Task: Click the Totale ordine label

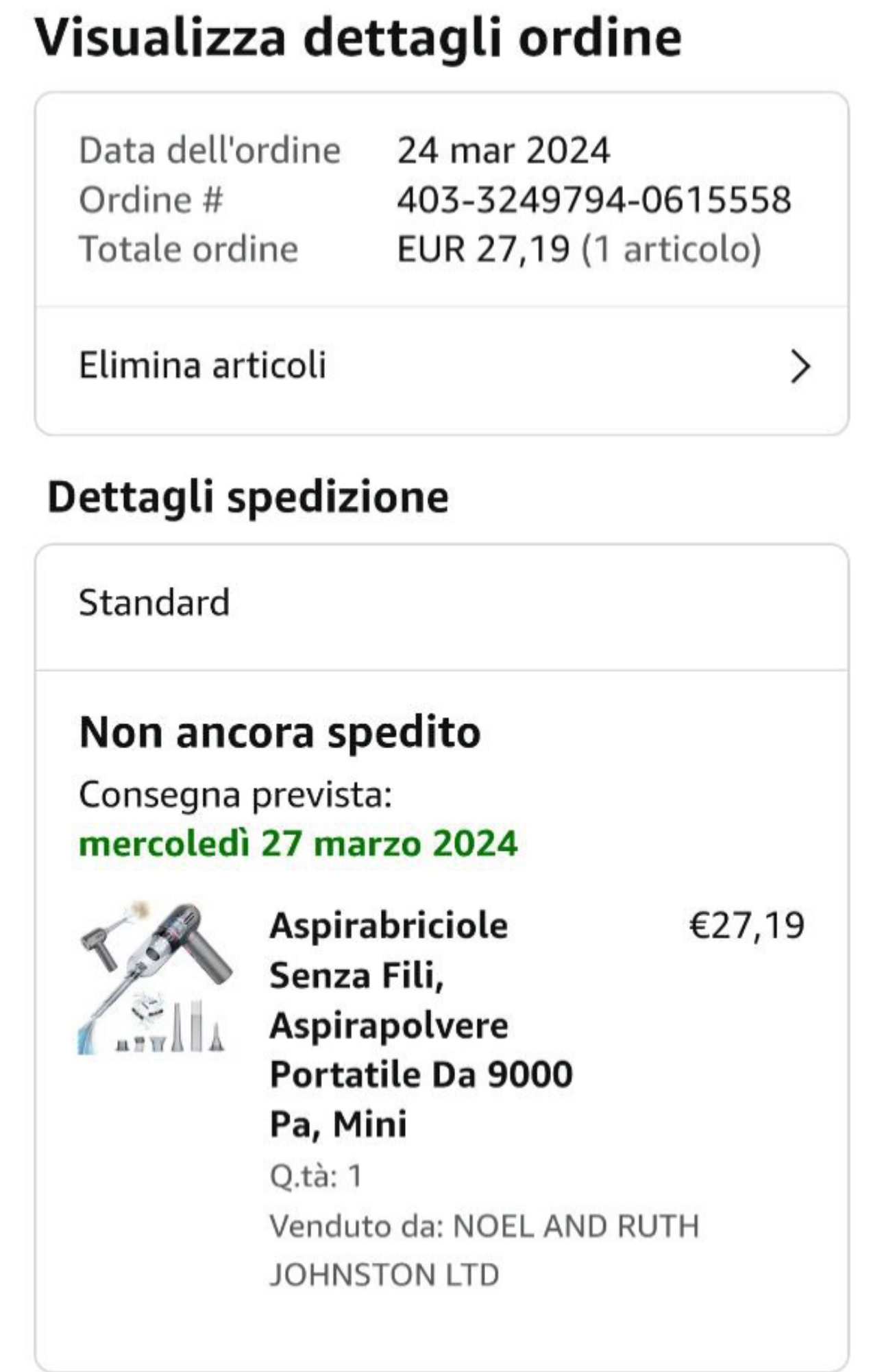Action: pyautogui.click(x=188, y=248)
